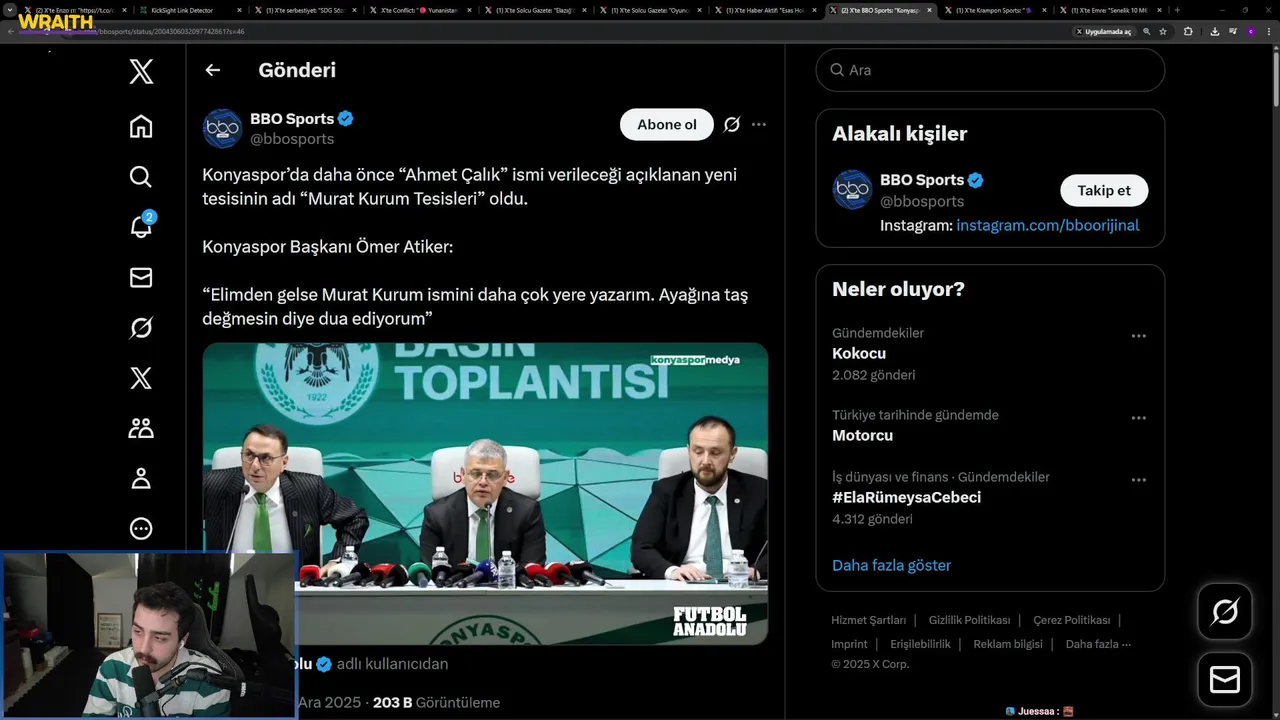Open a new browser tab with plus

(x=1177, y=10)
